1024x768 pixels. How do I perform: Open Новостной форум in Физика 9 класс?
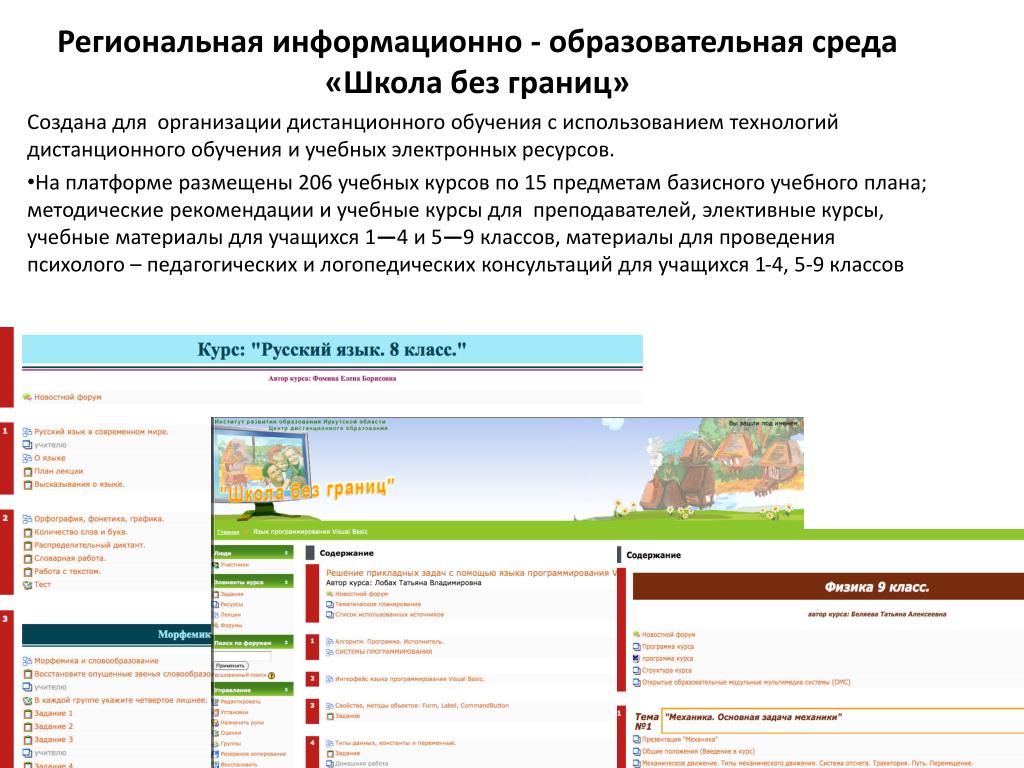tap(668, 634)
